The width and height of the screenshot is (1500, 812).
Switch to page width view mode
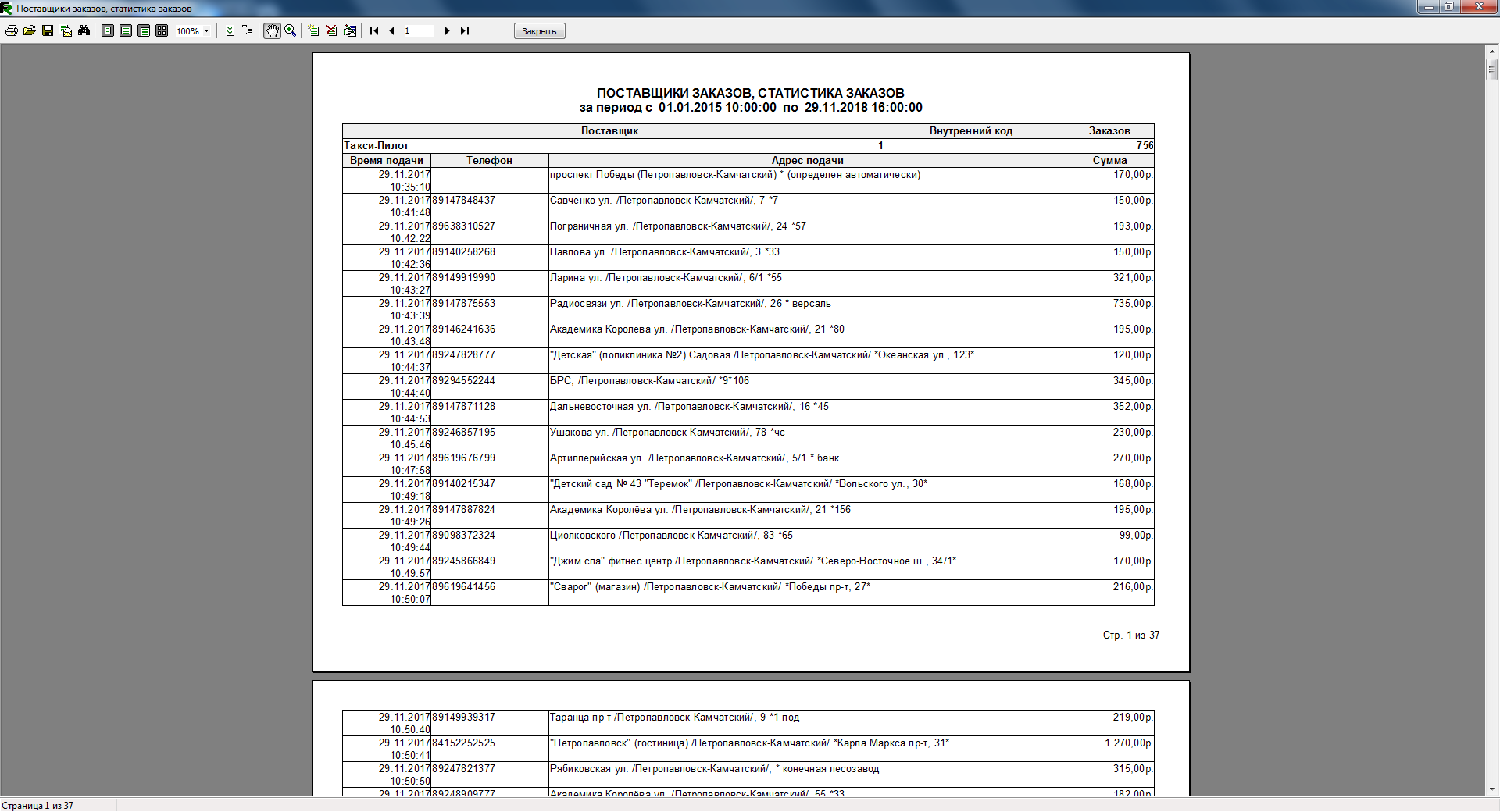126,30
